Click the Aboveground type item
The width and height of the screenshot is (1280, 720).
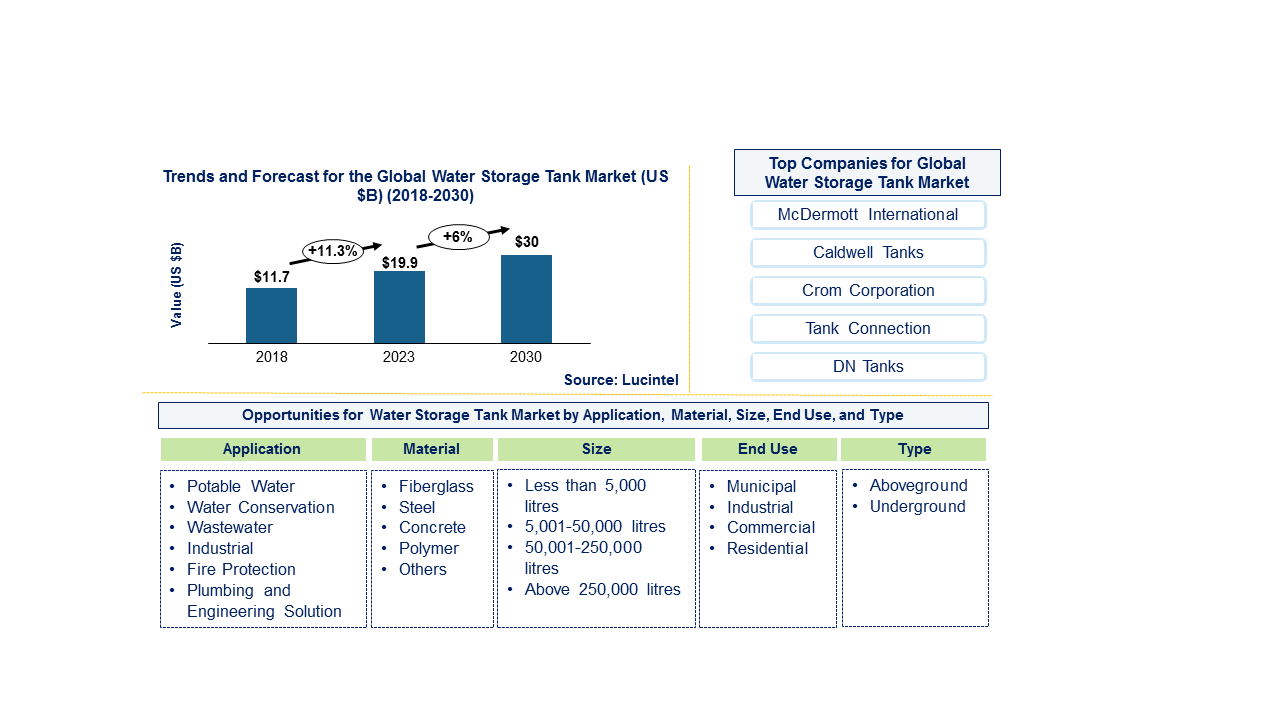point(918,486)
